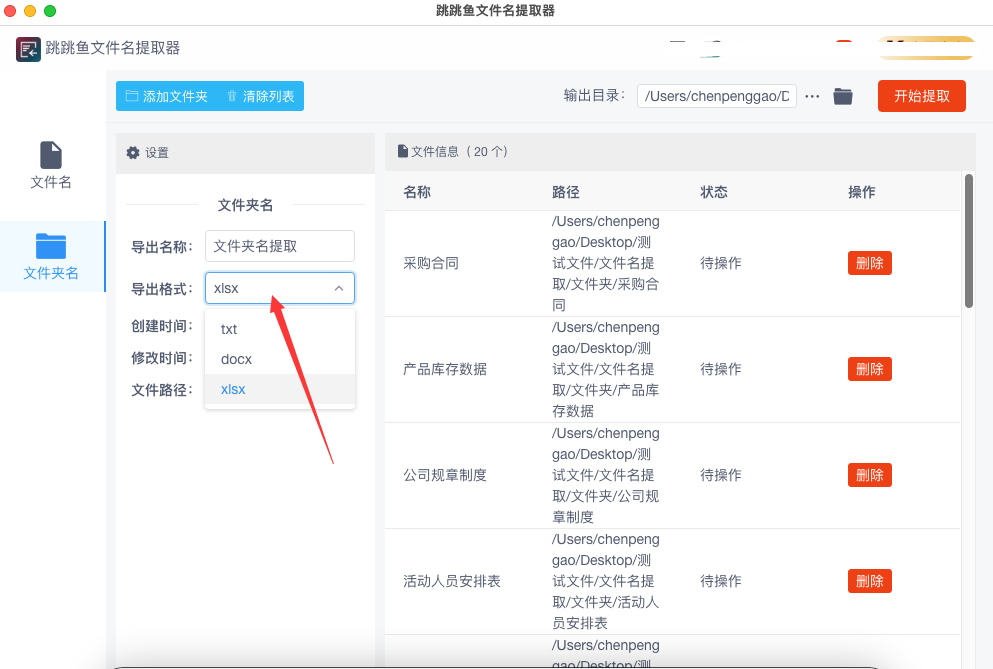993x669 pixels.
Task: Click the 状态 column header
Action: point(714,192)
